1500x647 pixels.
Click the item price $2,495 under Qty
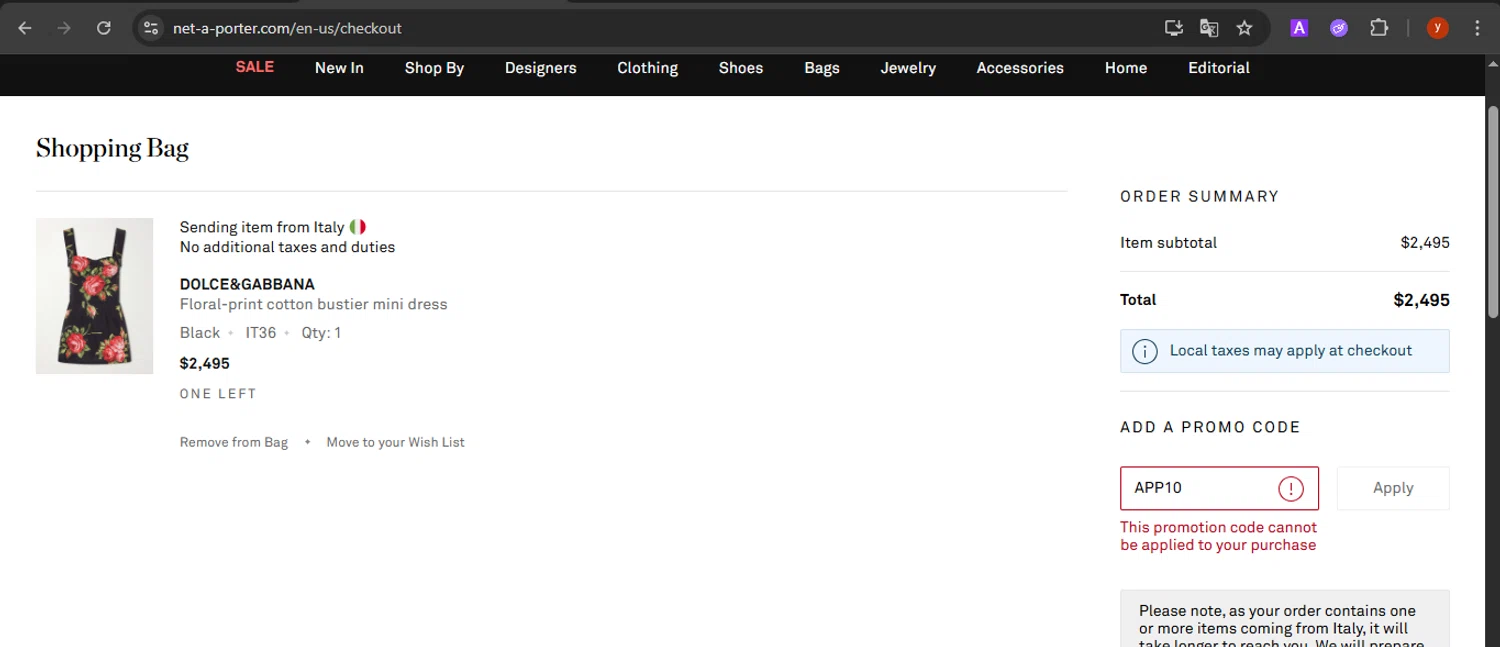click(205, 363)
